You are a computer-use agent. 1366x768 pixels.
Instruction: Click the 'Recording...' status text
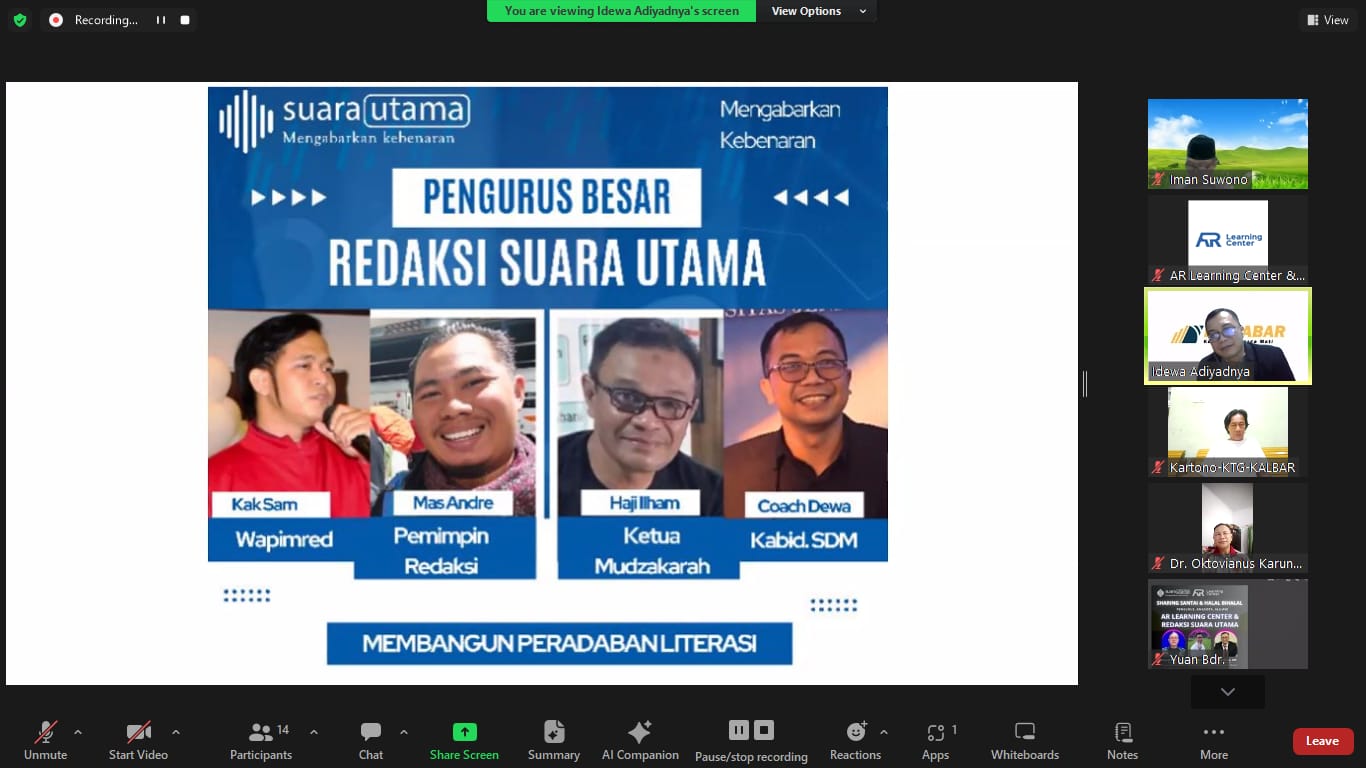(x=106, y=20)
